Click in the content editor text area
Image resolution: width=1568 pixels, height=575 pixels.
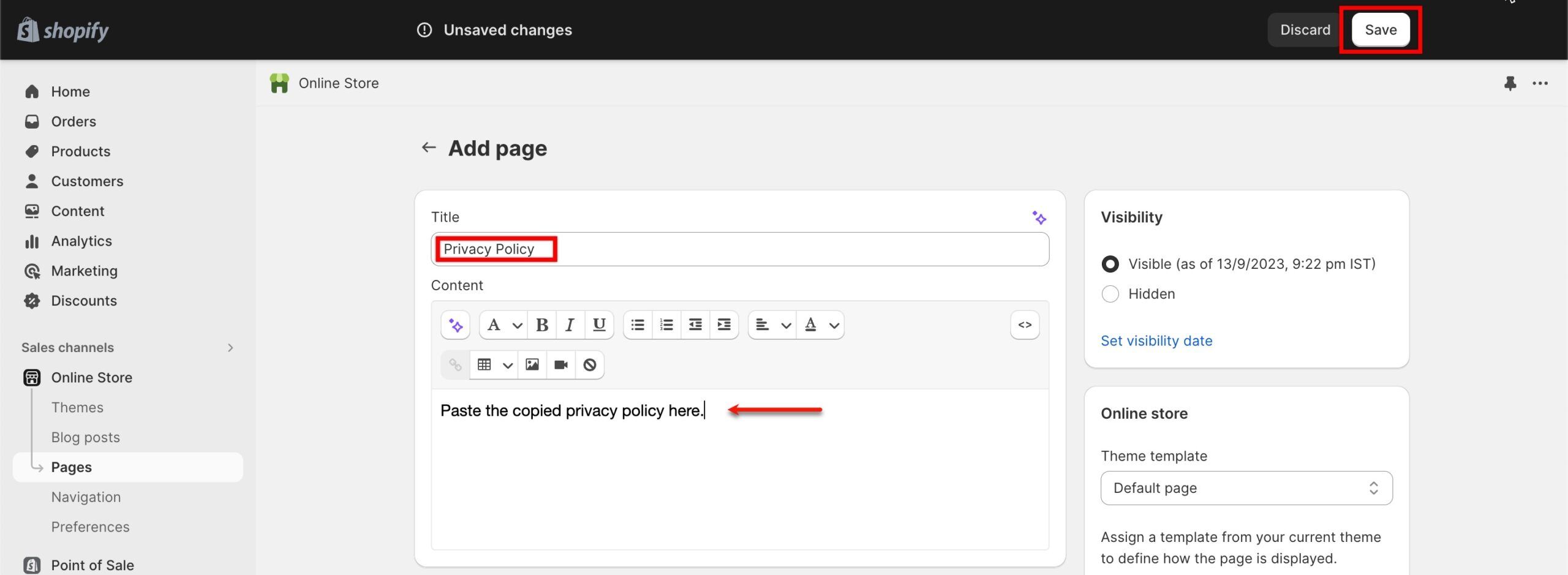pos(740,469)
